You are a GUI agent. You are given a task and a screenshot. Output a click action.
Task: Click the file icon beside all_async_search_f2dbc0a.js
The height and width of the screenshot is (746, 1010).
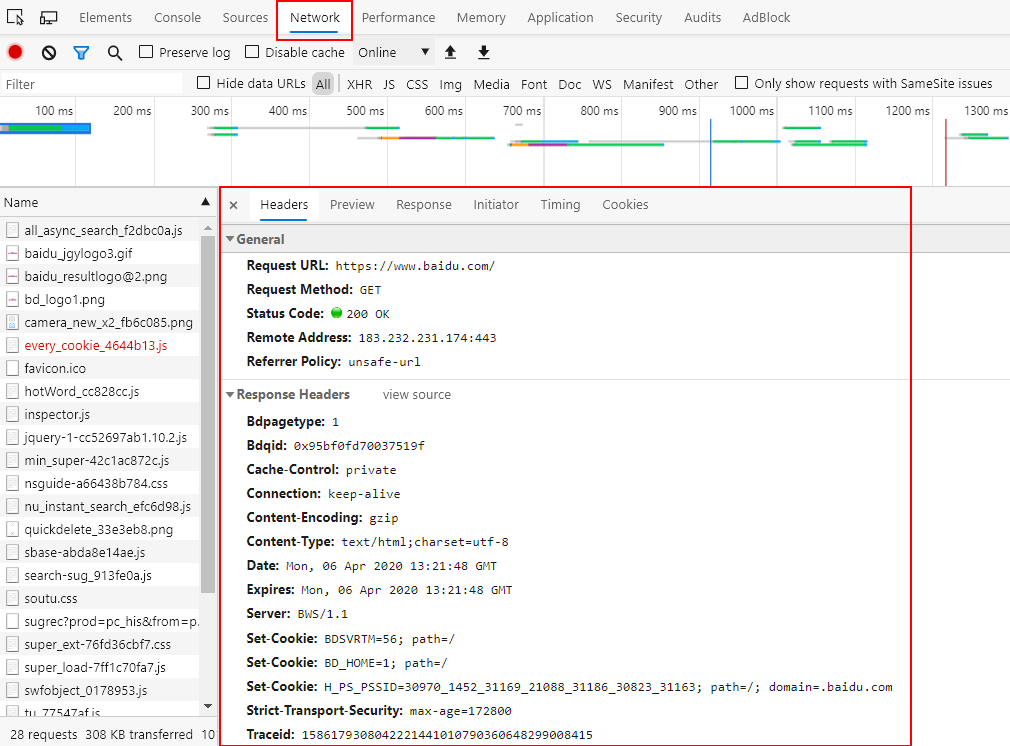point(12,230)
